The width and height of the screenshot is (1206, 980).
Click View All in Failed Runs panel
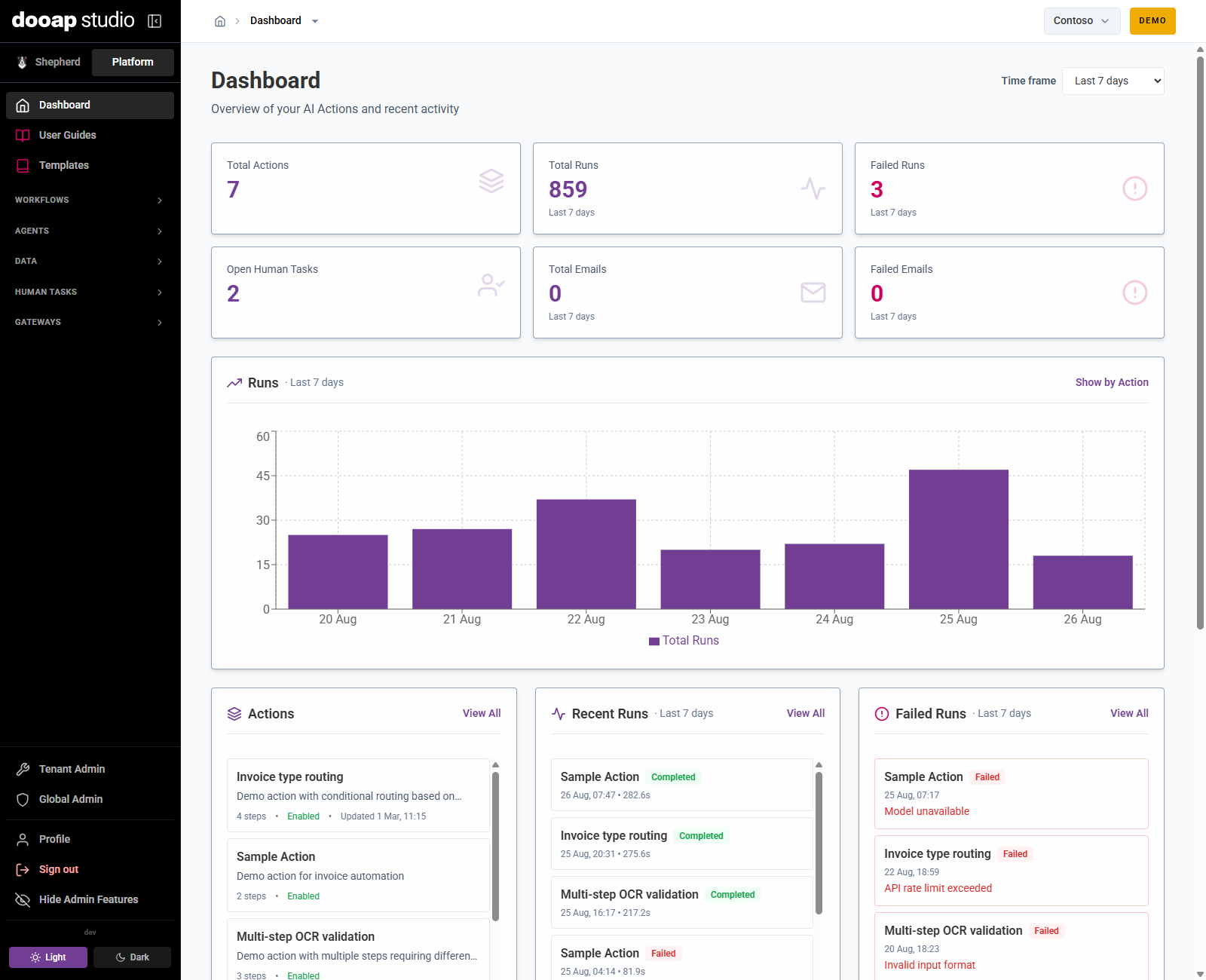click(1129, 714)
